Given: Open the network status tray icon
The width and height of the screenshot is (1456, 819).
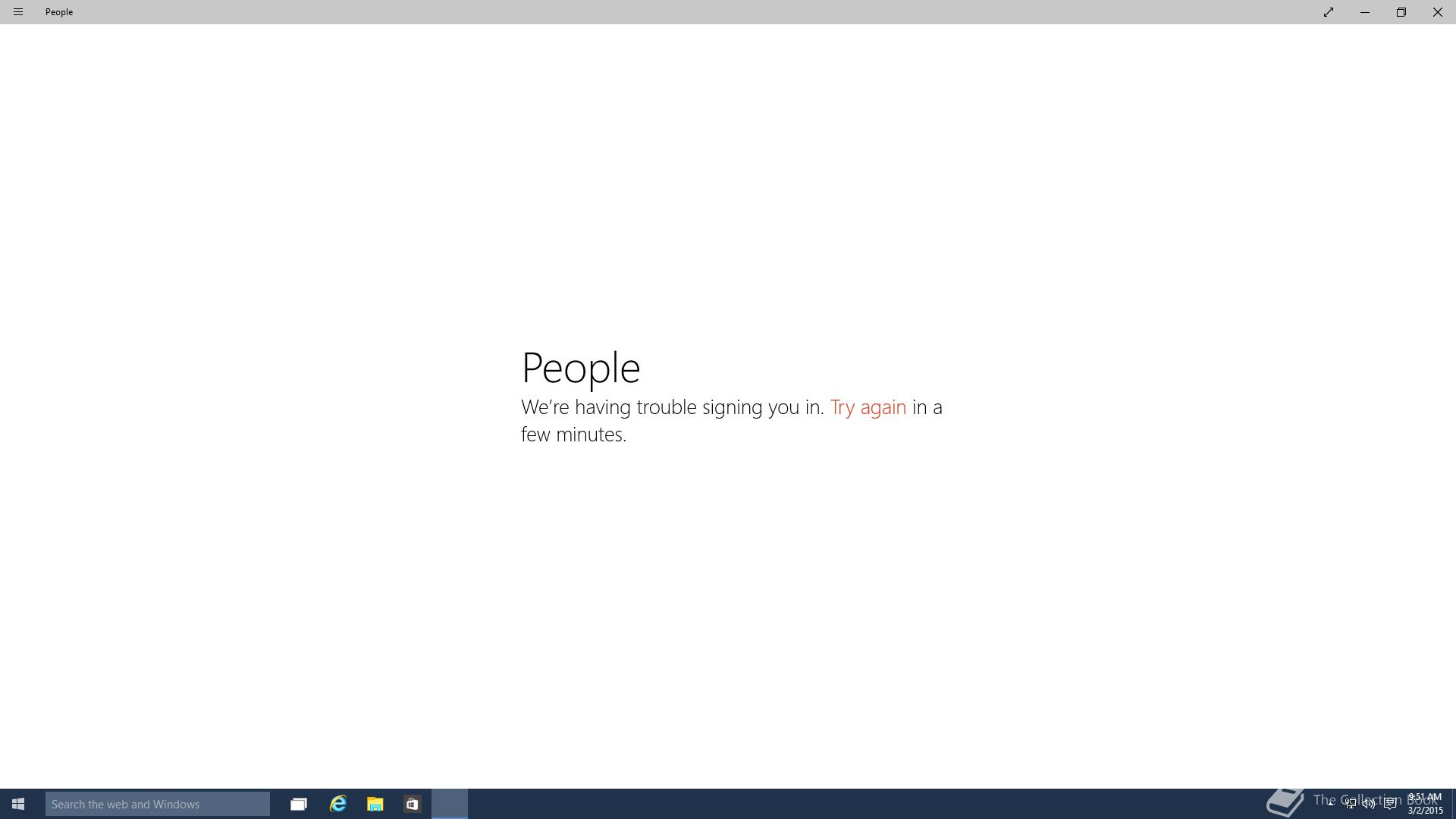Looking at the screenshot, I should 1351,804.
